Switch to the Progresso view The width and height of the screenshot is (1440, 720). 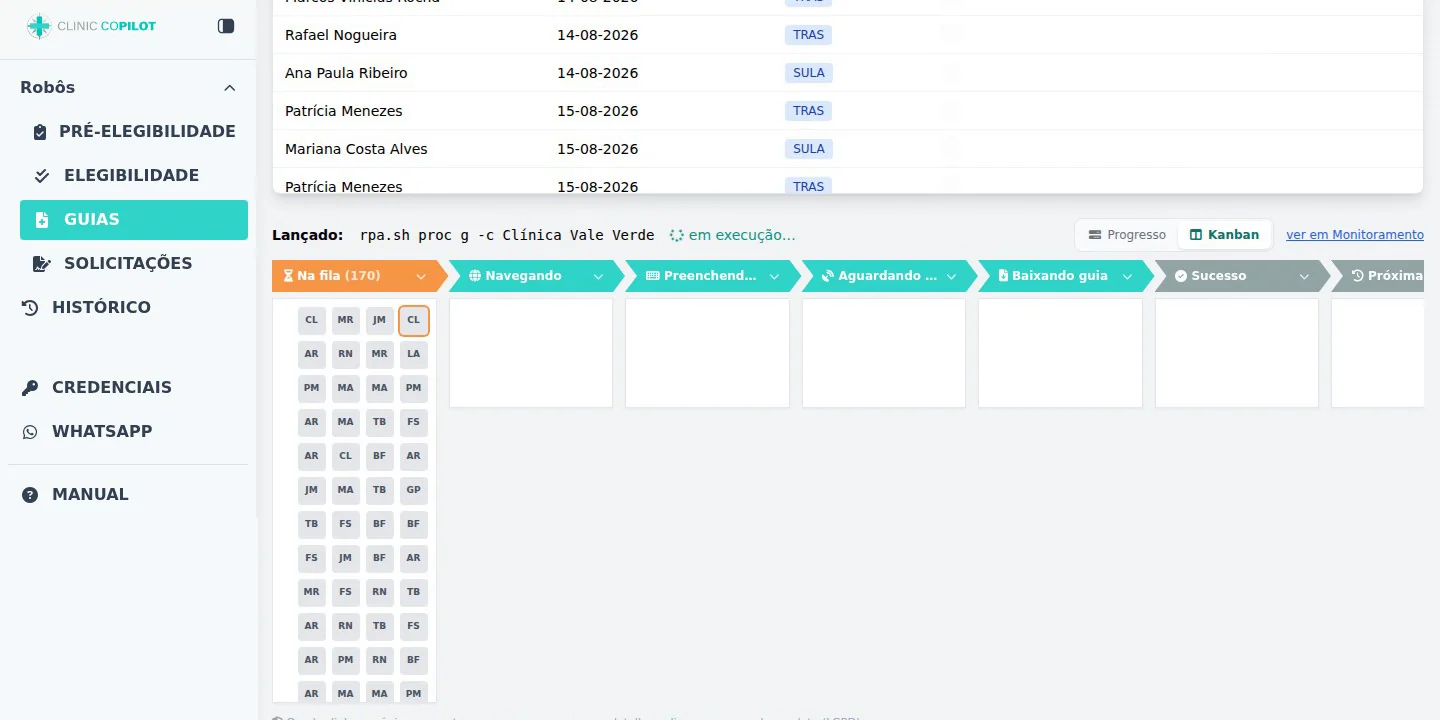click(x=1127, y=235)
